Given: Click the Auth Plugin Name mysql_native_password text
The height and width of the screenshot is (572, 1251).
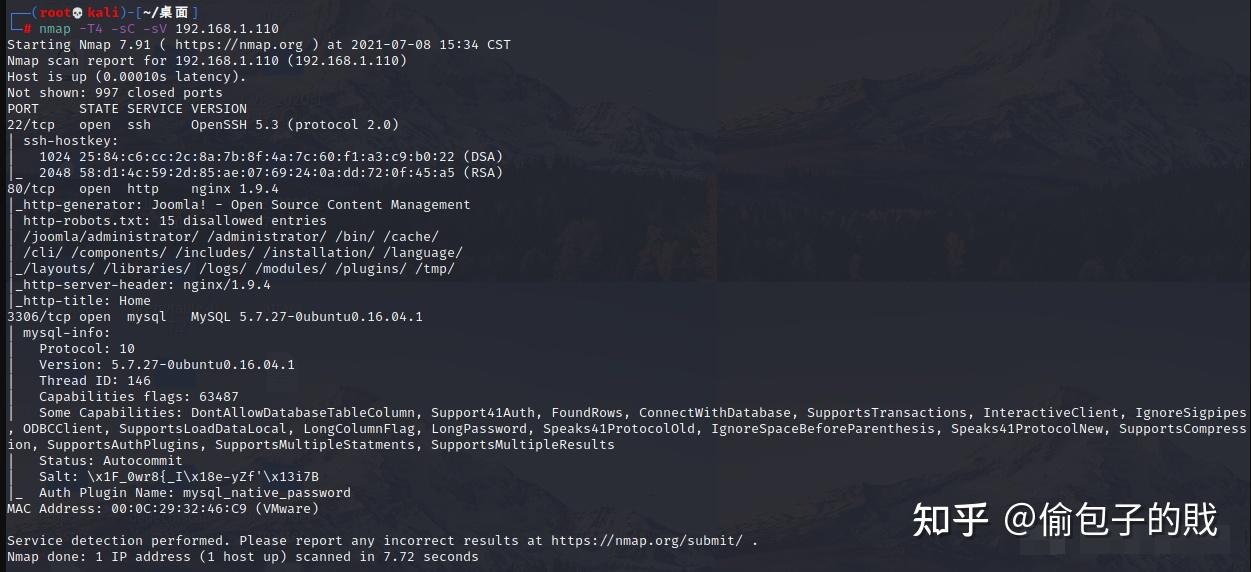Looking at the screenshot, I should coord(195,492).
